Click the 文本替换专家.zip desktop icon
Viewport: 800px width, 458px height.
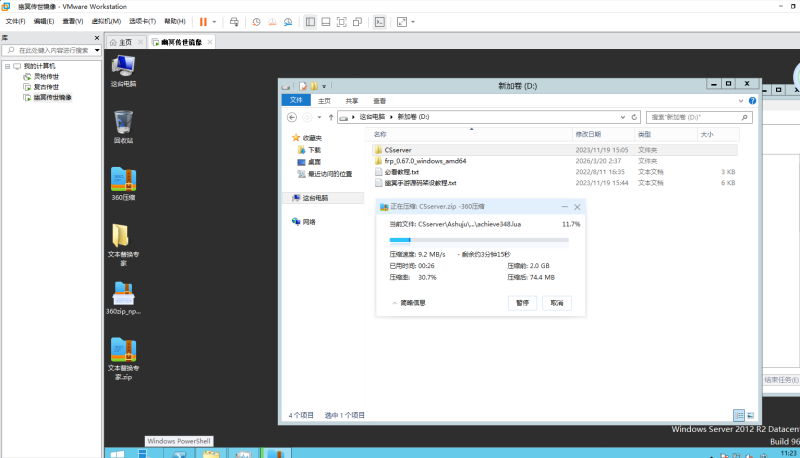click(x=123, y=359)
